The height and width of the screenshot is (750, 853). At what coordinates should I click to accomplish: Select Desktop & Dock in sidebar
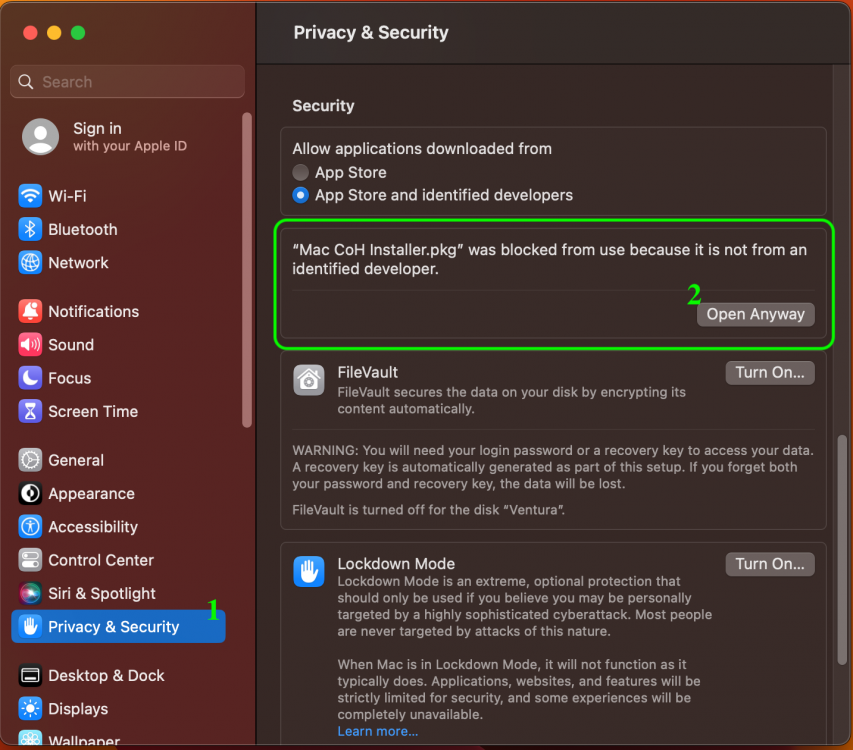coord(106,675)
